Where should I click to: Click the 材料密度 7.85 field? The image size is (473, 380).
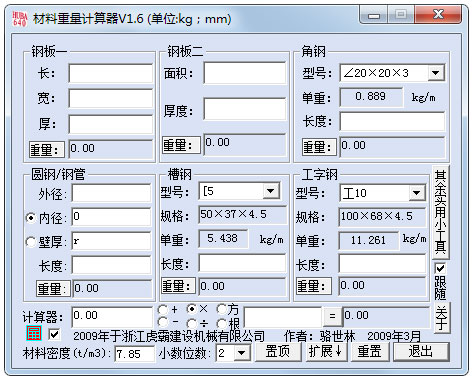135,353
